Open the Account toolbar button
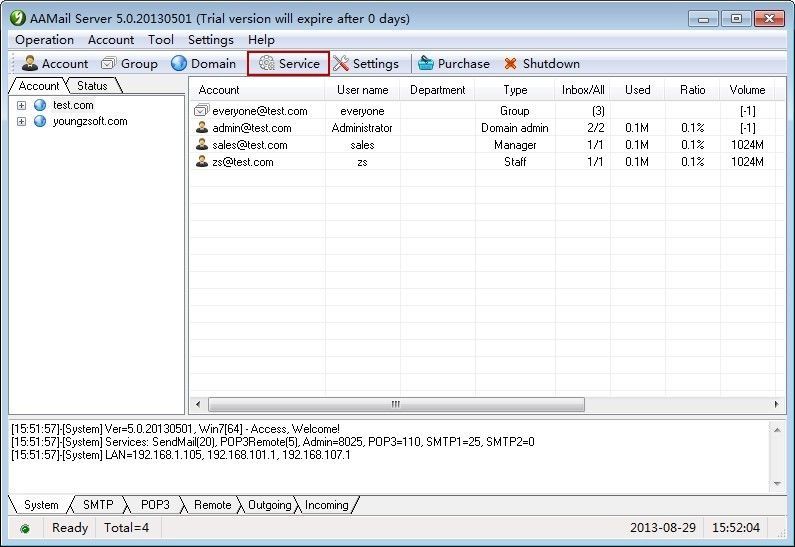 pyautogui.click(x=55, y=64)
